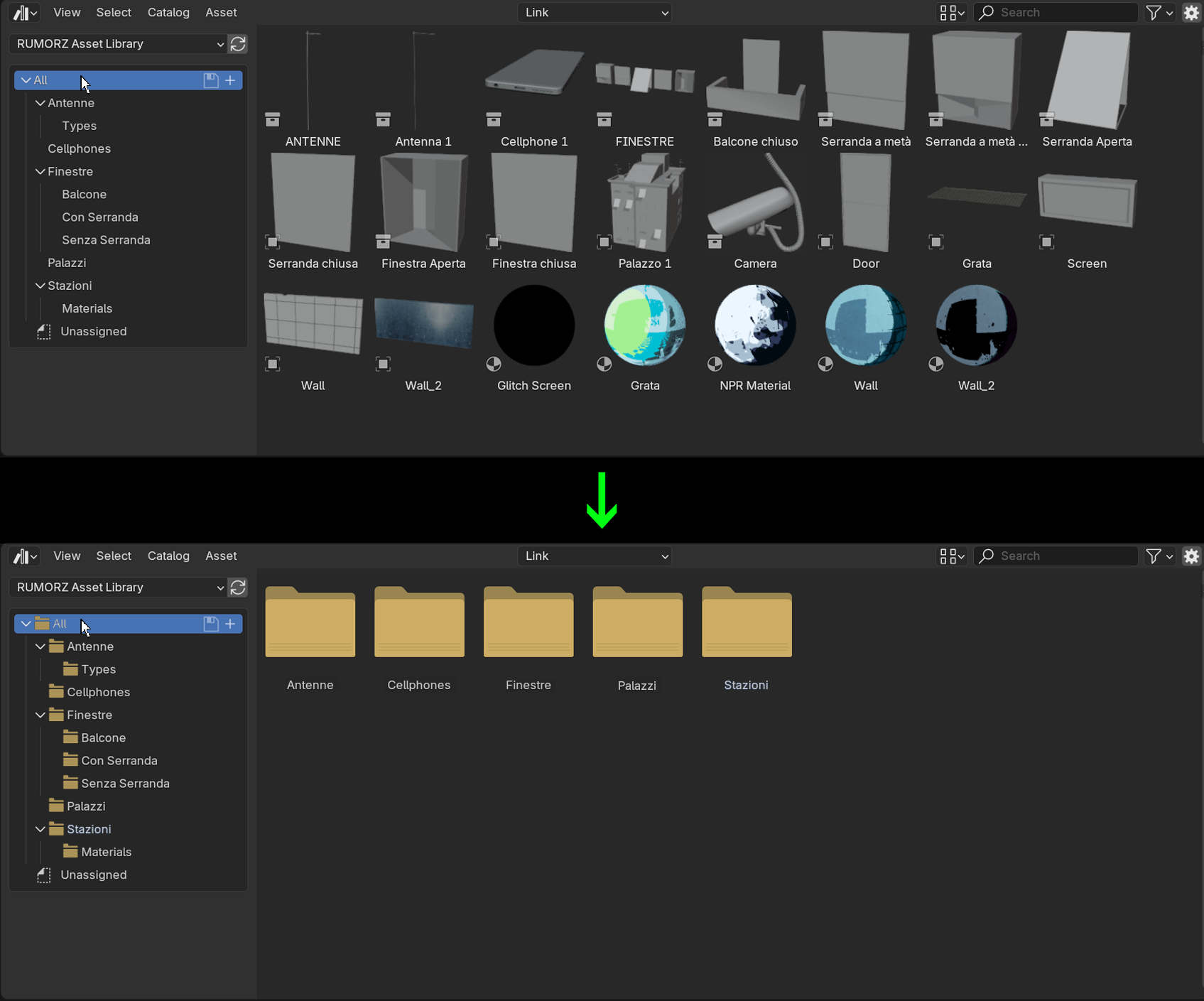Open Asset menu in lower browser
The image size is (1204, 1001).
click(221, 556)
